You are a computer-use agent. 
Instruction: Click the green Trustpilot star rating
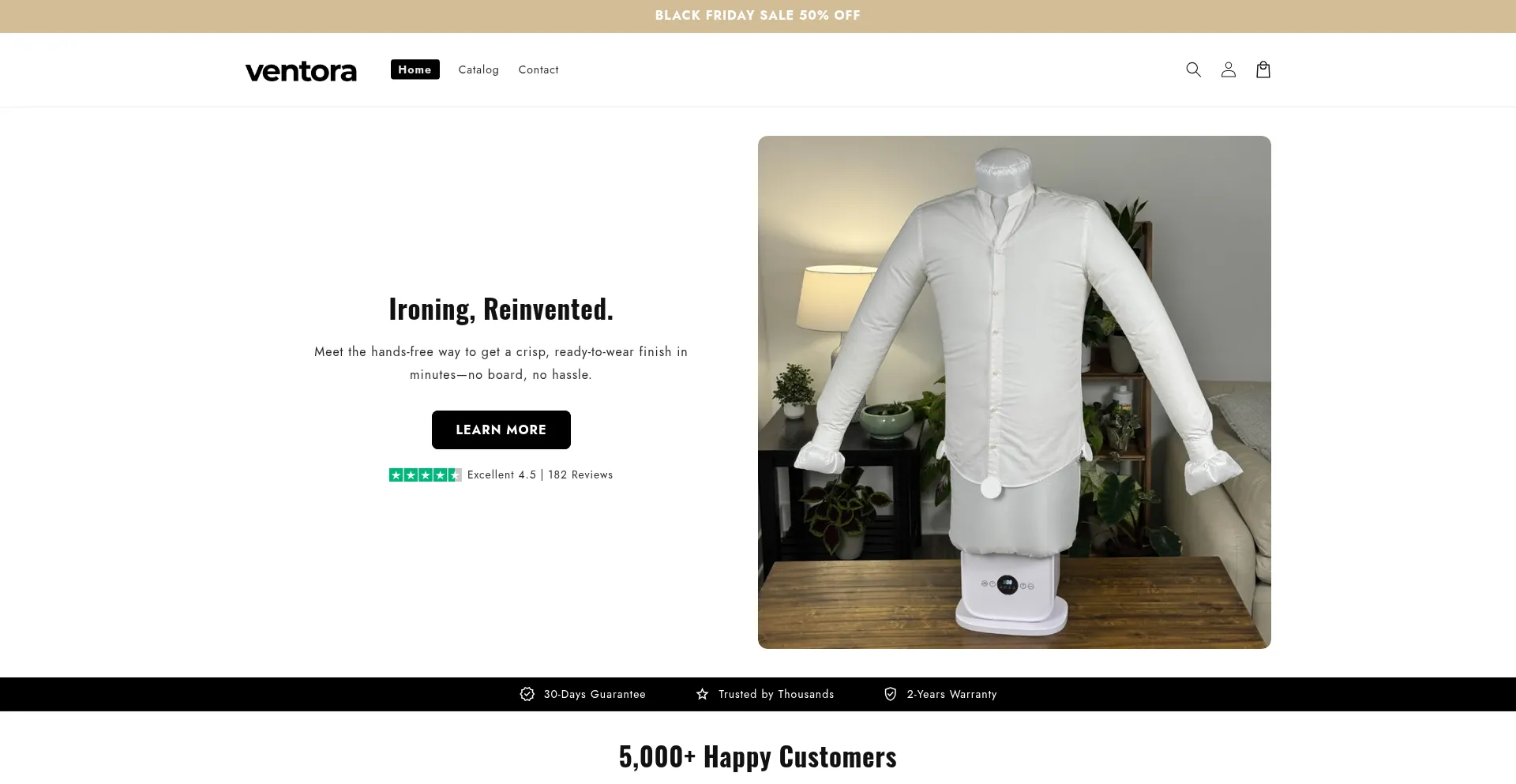click(425, 475)
